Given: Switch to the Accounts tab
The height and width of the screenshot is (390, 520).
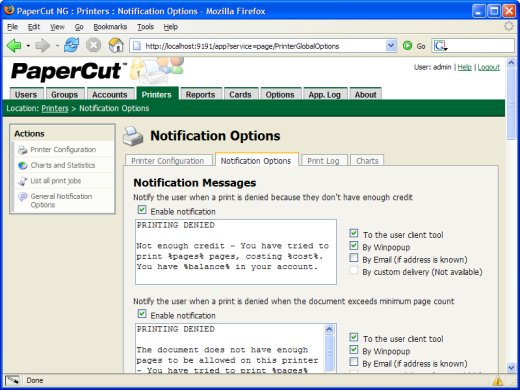Looking at the screenshot, I should click(x=110, y=95).
